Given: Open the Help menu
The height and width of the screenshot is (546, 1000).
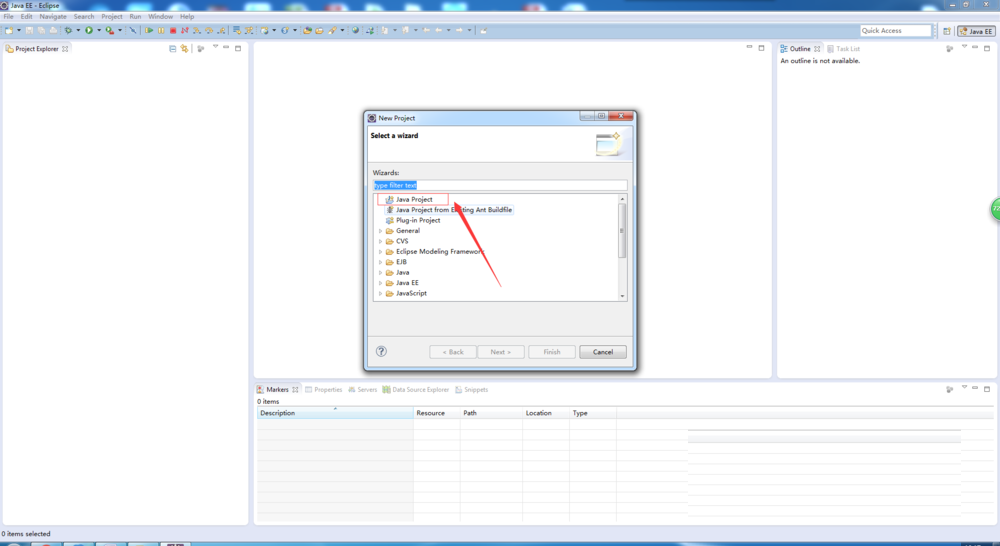Looking at the screenshot, I should coord(187,17).
